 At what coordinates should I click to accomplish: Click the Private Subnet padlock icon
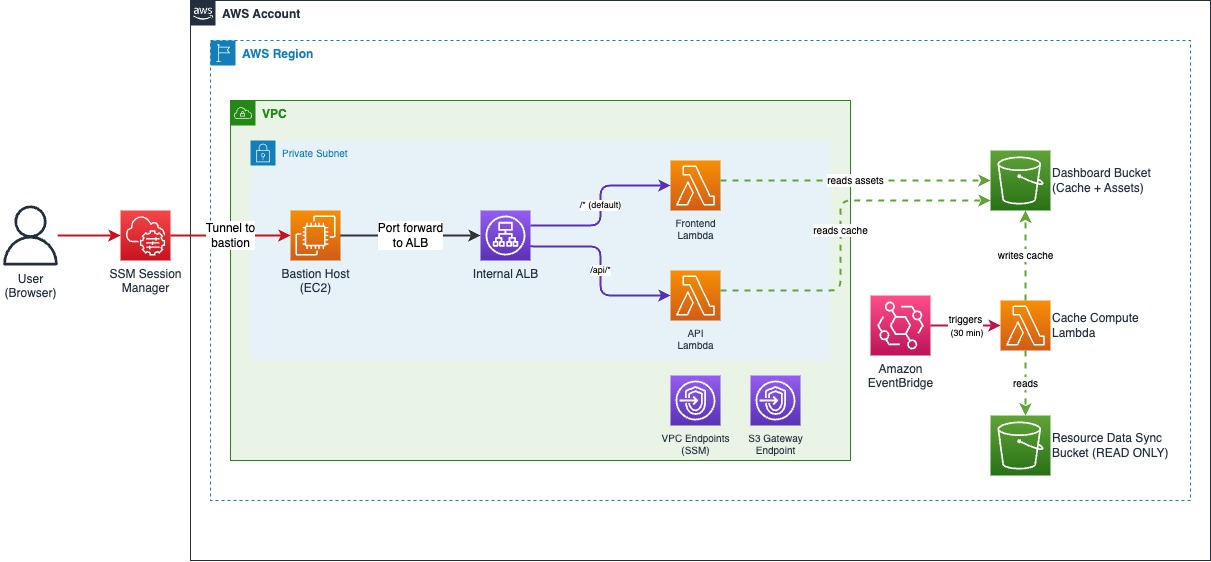coord(263,153)
